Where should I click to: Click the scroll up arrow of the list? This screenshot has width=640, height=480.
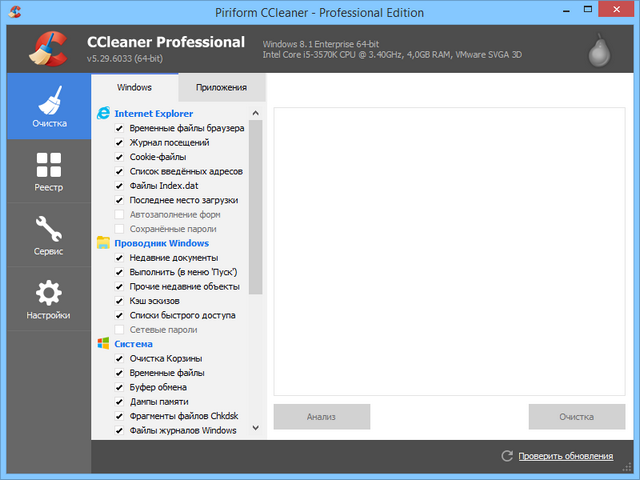pyautogui.click(x=256, y=113)
